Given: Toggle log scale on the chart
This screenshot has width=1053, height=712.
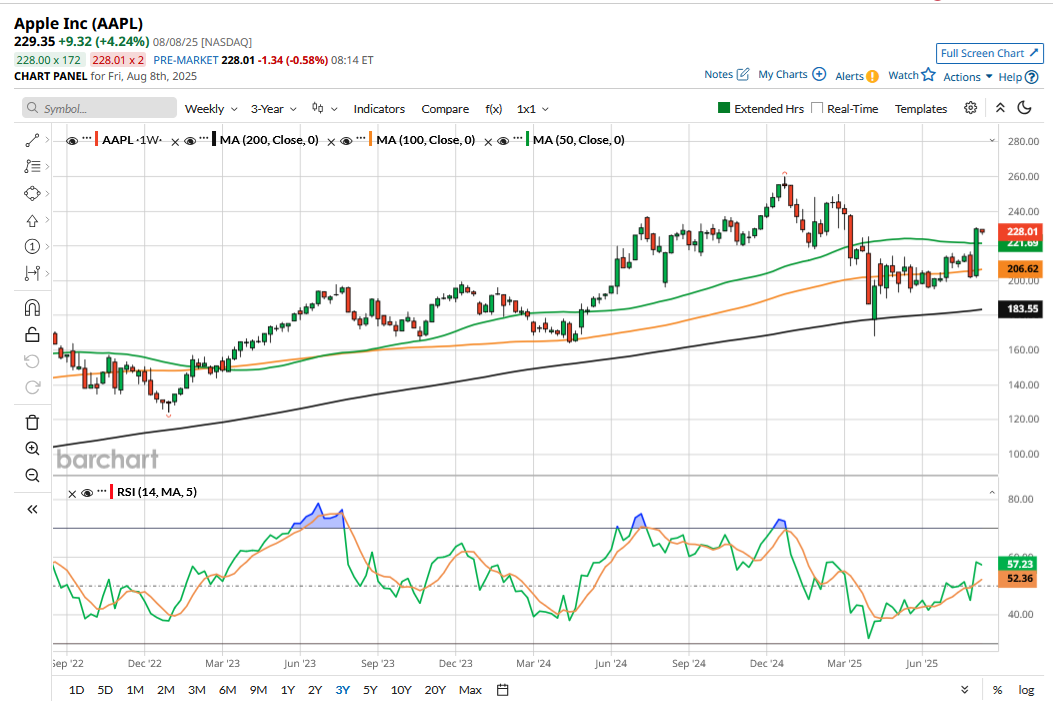Looking at the screenshot, I should pyautogui.click(x=1026, y=690).
